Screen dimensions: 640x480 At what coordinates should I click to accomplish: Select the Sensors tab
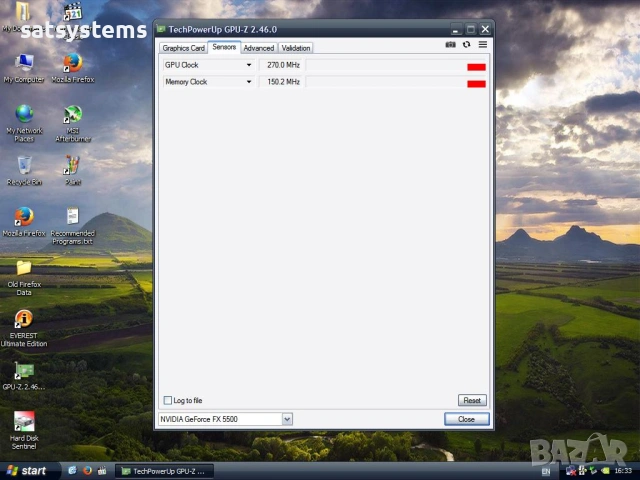(224, 47)
